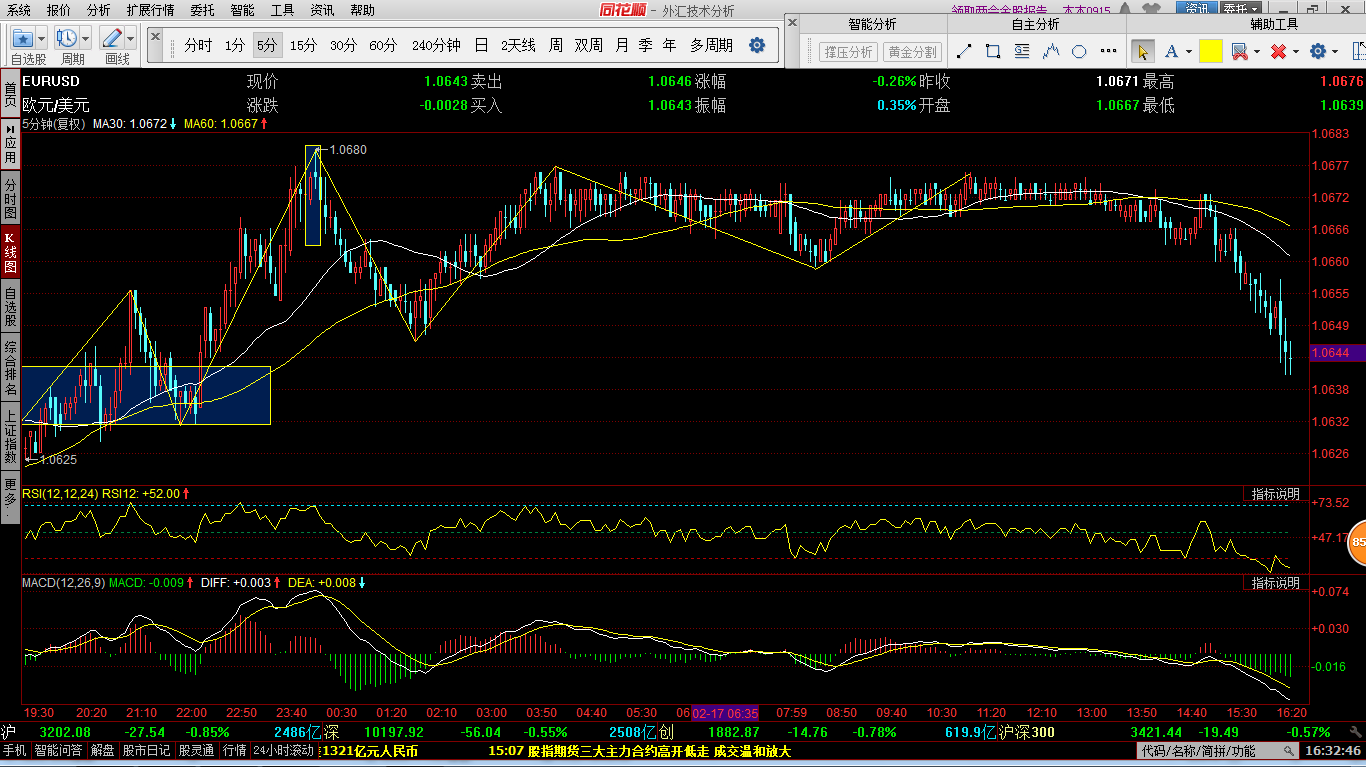Select the 双周 biweekly period

[589, 45]
